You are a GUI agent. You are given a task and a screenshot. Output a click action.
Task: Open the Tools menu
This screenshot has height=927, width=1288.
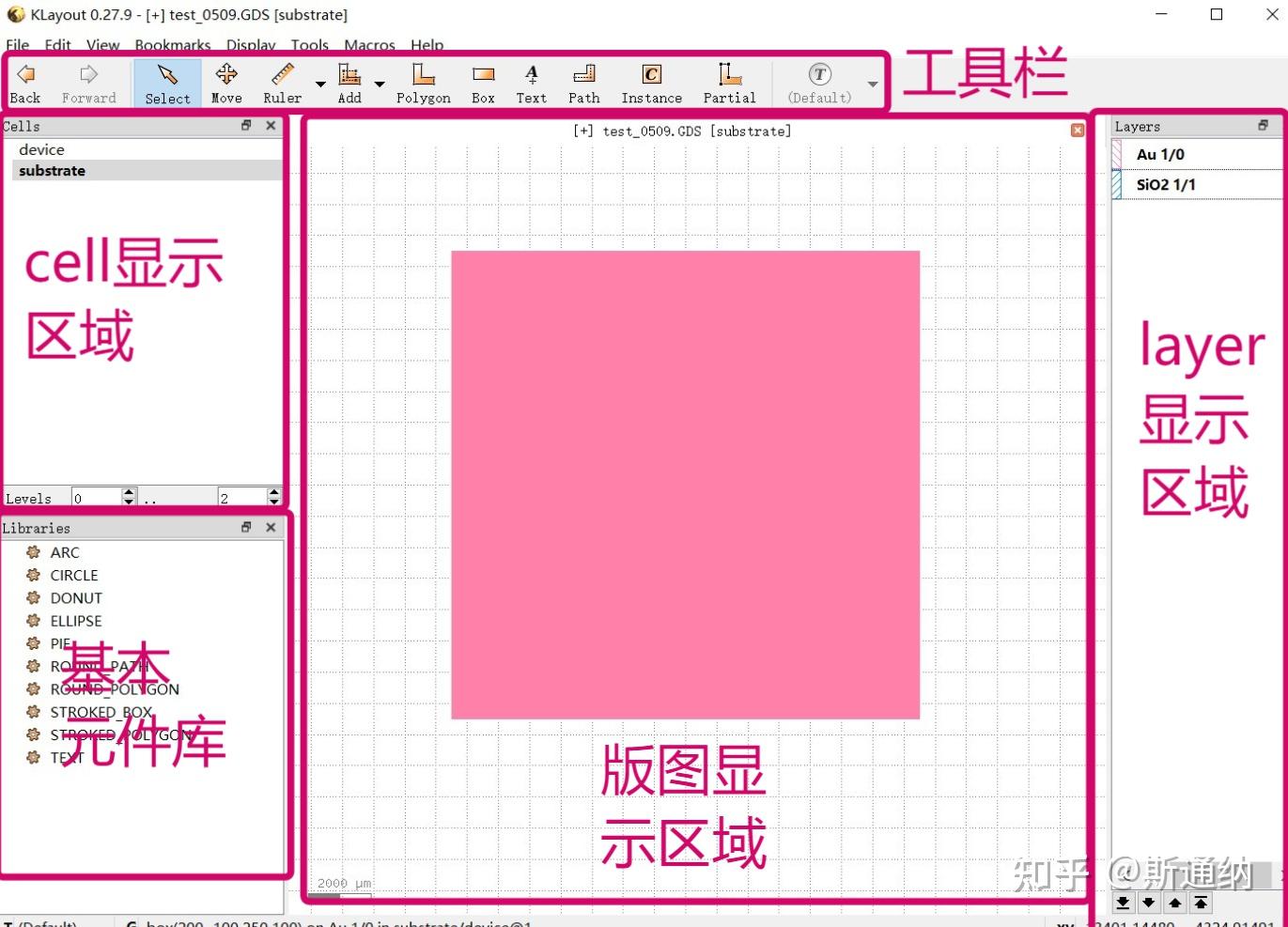[x=309, y=44]
